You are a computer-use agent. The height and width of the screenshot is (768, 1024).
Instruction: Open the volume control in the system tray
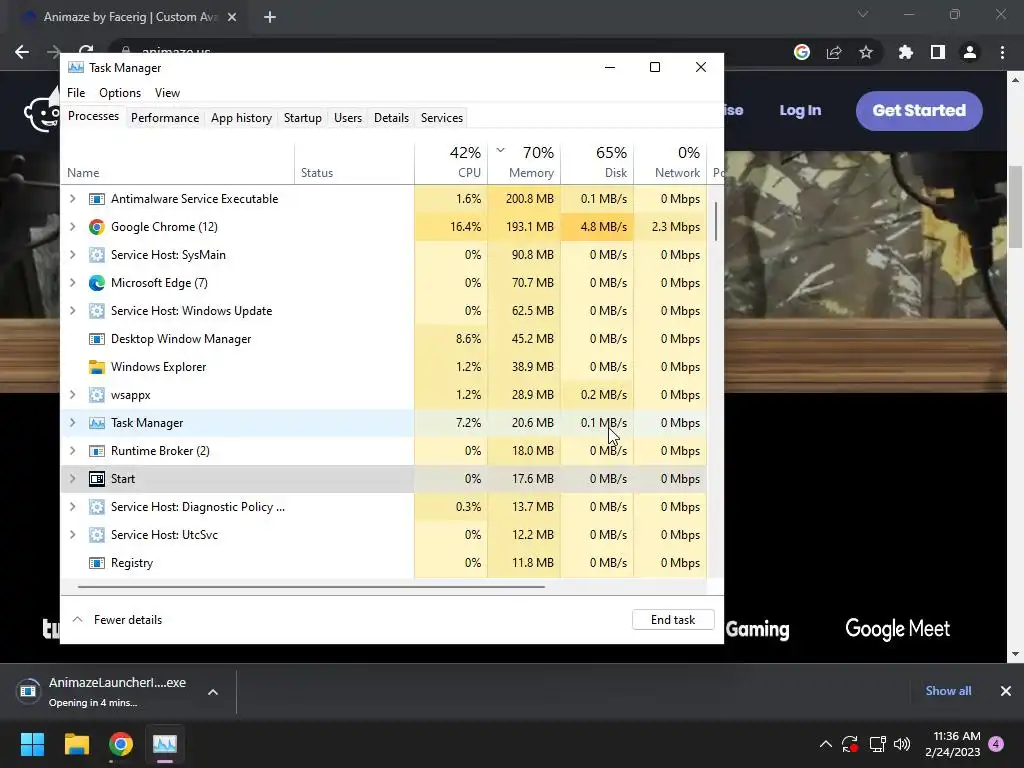[x=902, y=744]
